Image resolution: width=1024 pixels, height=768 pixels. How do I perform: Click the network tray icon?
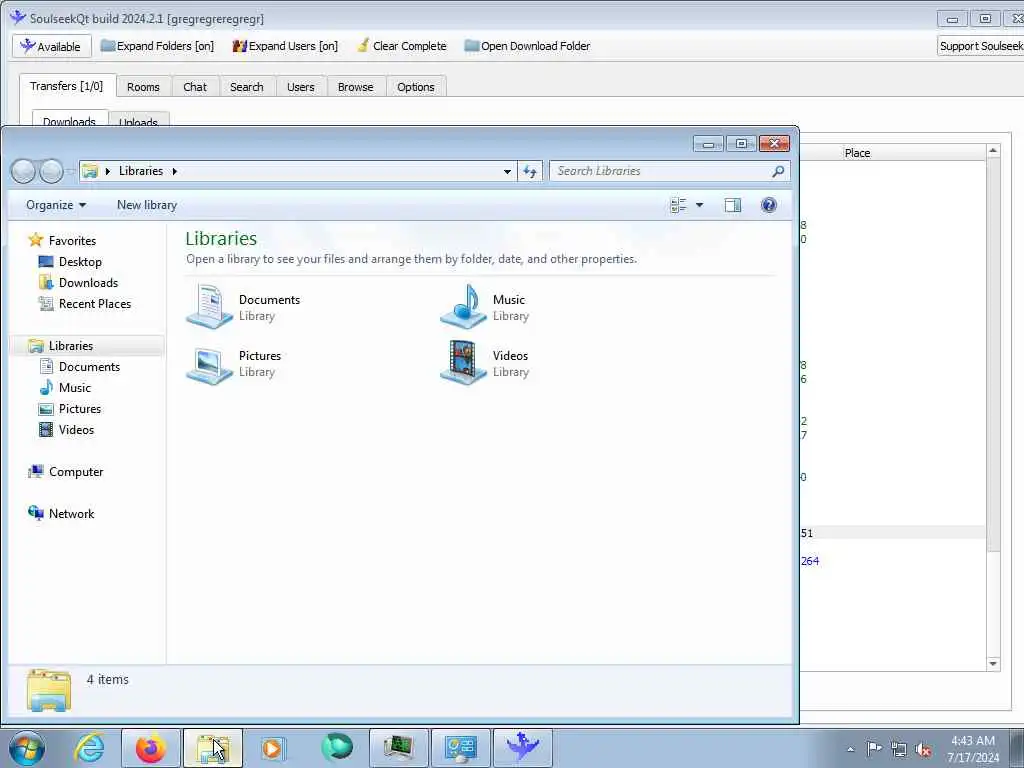tap(899, 749)
